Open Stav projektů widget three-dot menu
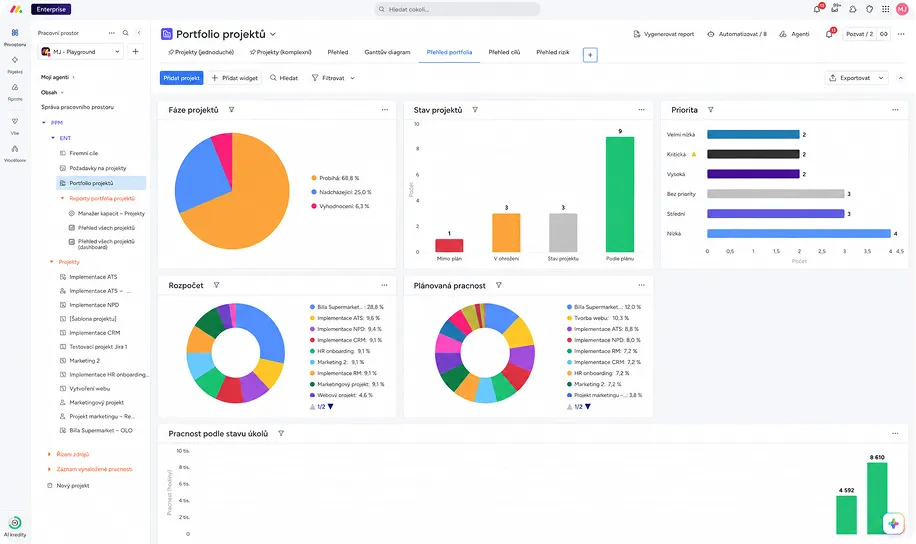Screen dimensions: 916x544 641,110
